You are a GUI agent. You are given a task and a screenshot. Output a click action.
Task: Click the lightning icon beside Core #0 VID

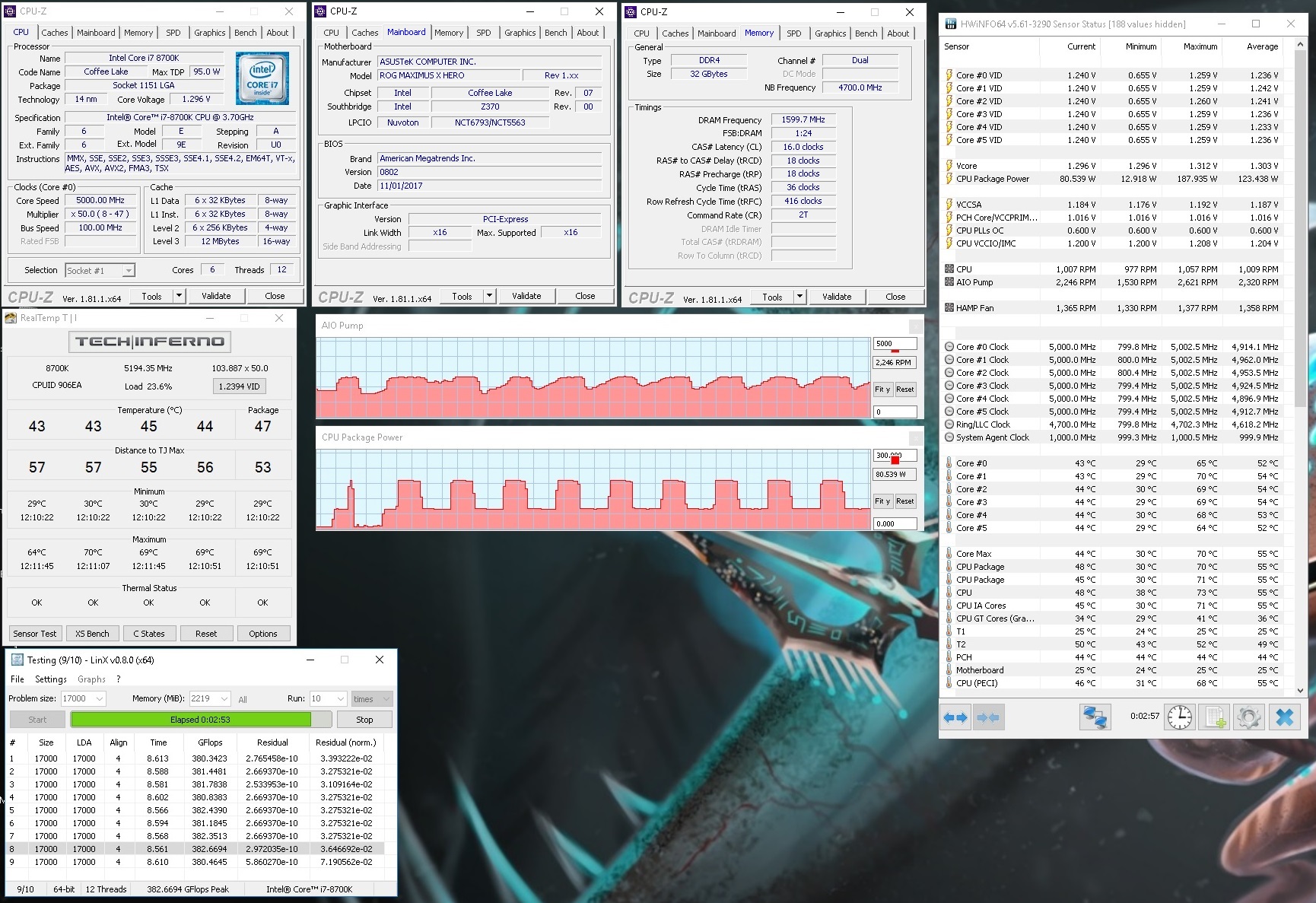point(949,75)
